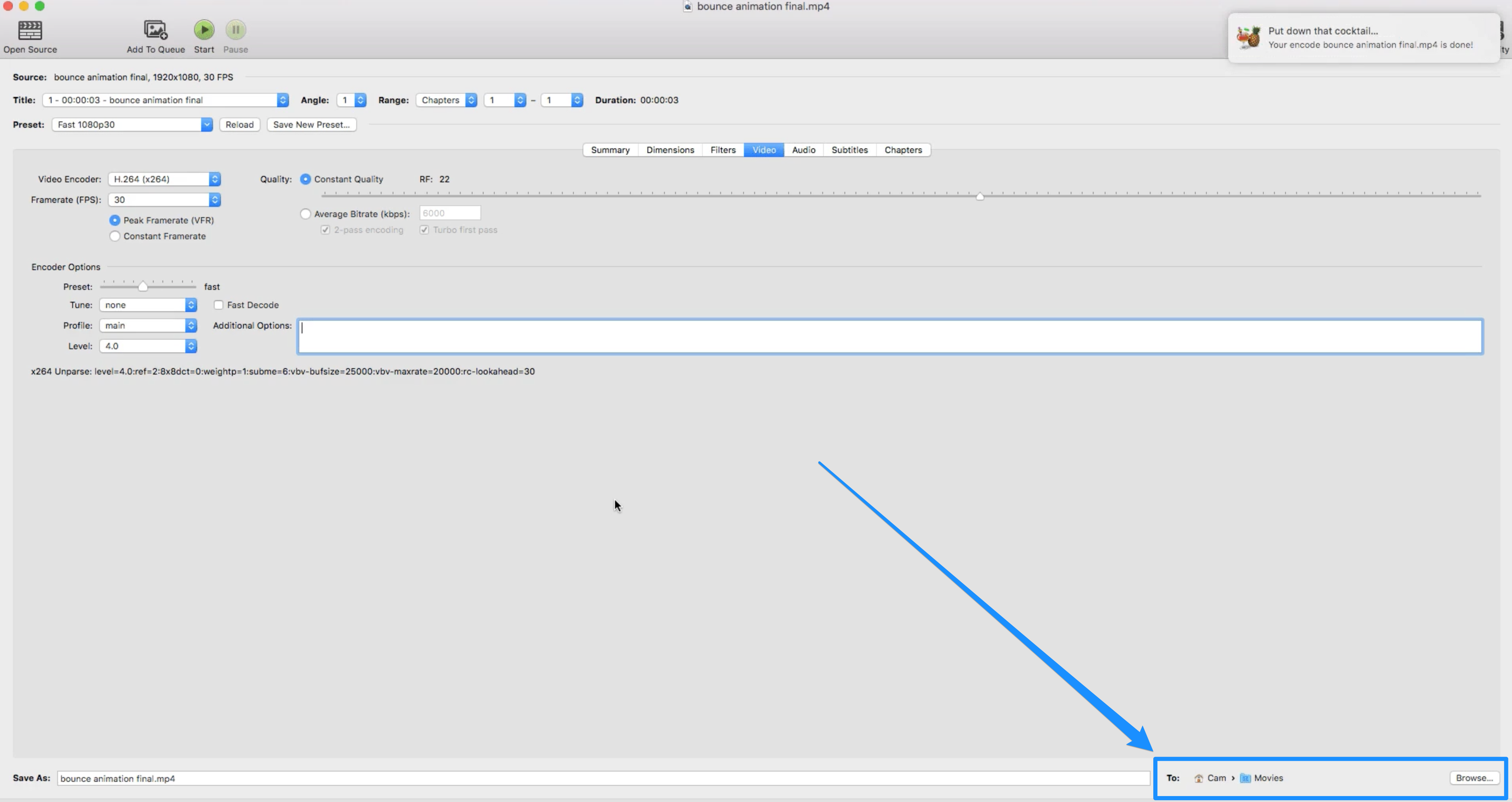Select the Dimensions panel icon
This screenshot has height=802, width=1512.
coord(669,150)
